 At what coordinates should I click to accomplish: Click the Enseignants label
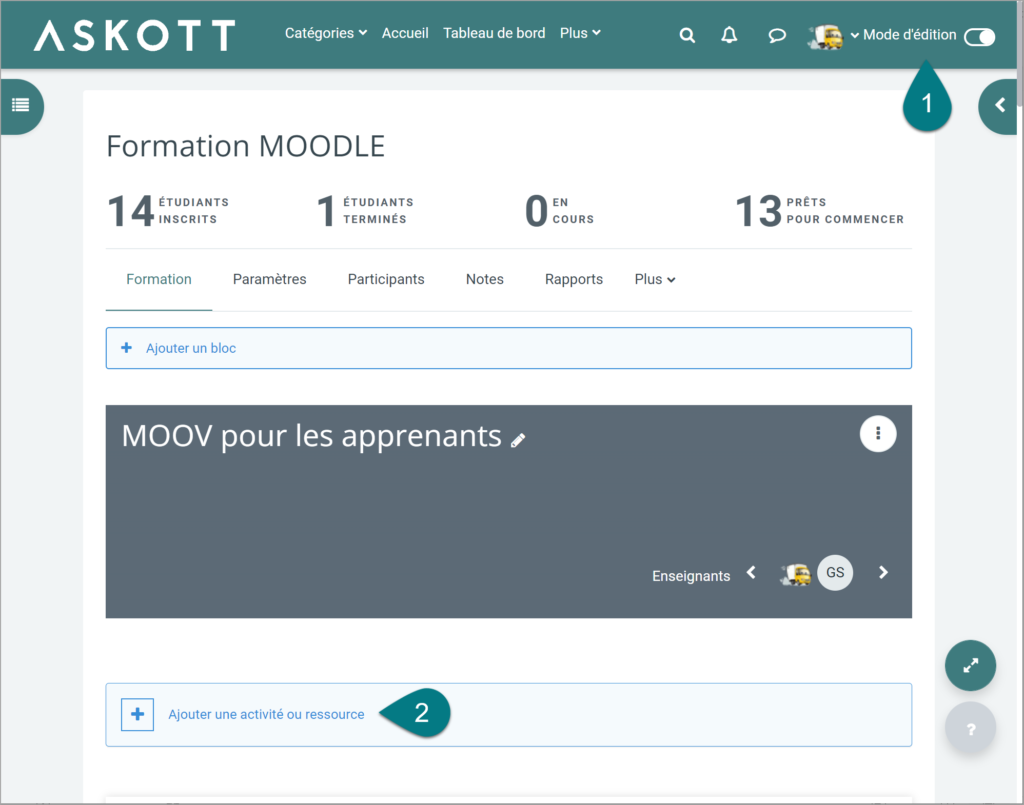point(691,576)
